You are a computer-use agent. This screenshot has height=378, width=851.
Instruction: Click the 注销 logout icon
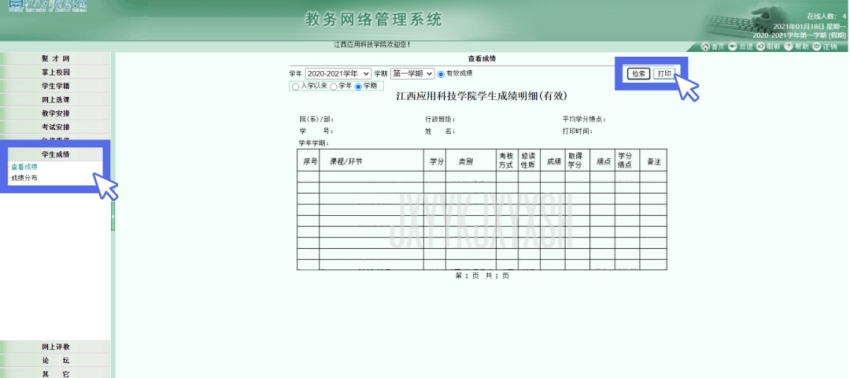tap(817, 47)
